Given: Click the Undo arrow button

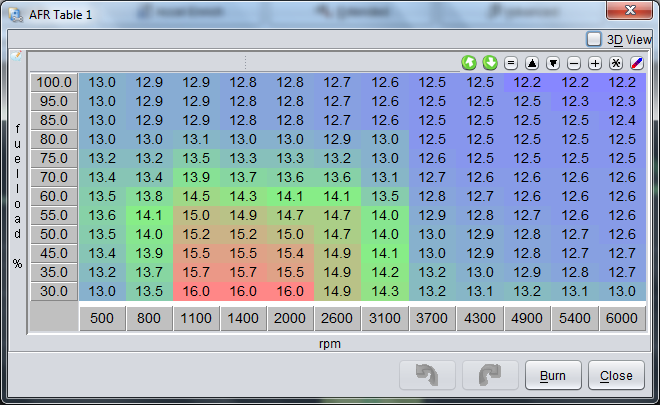Looking at the screenshot, I should click(x=427, y=375).
